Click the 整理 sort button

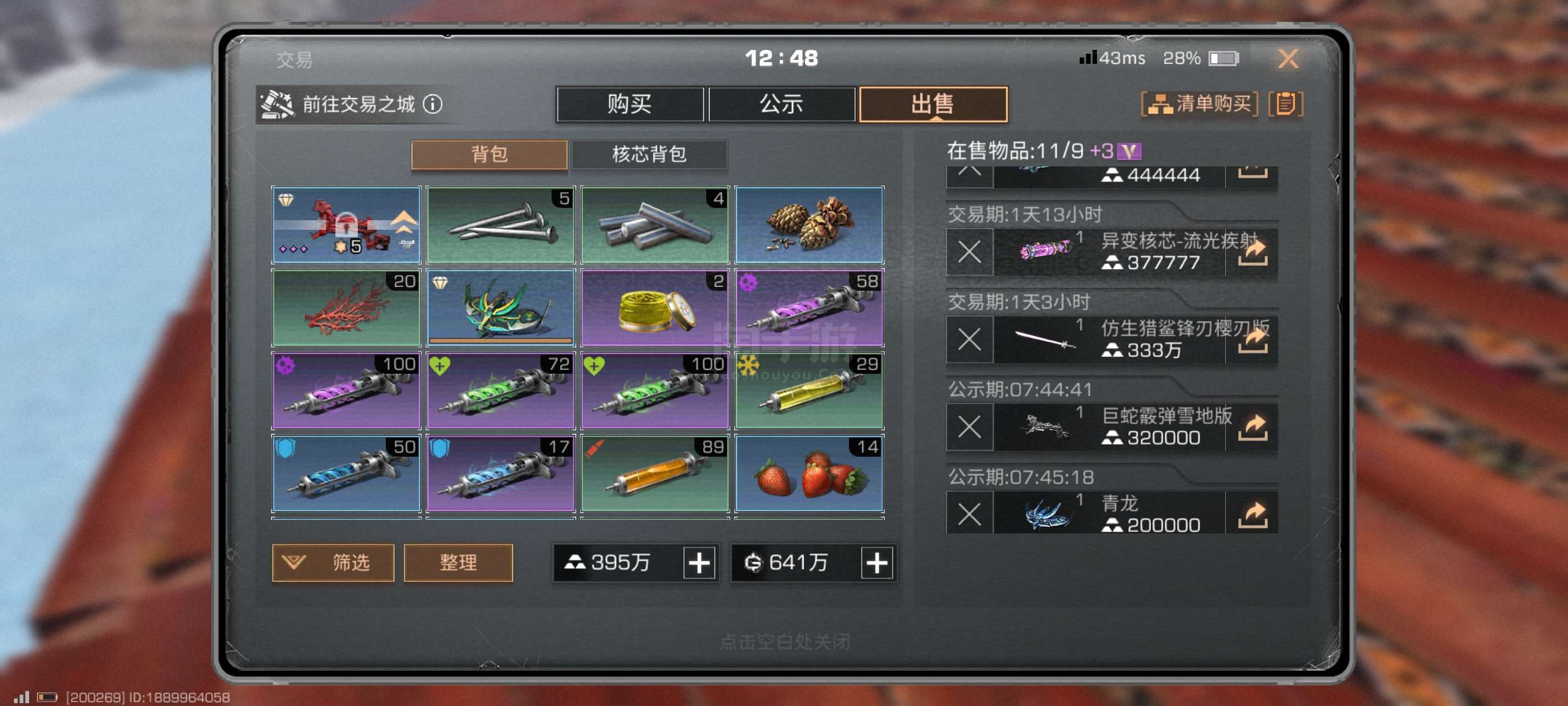point(458,562)
